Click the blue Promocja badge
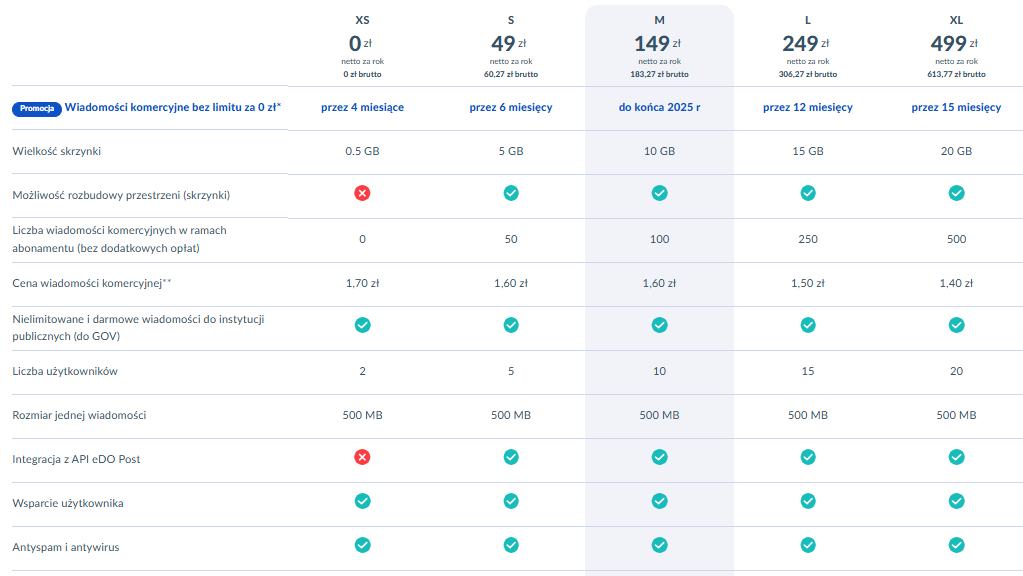The image size is (1023, 576). click(x=37, y=108)
